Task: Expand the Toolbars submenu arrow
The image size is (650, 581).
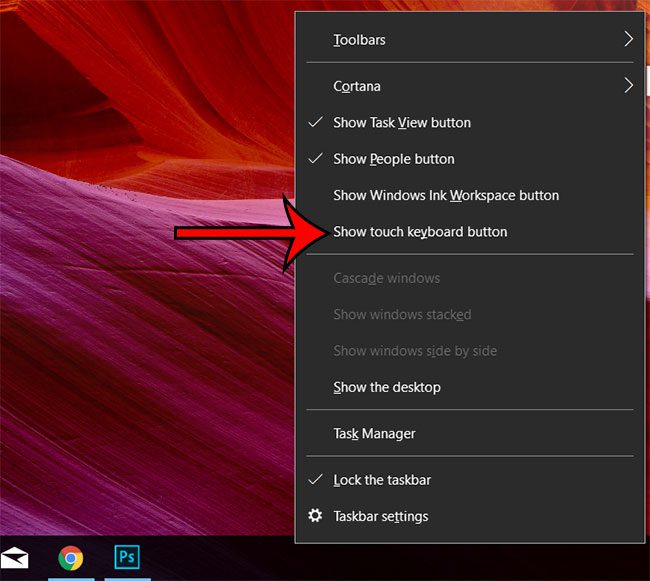Action: tap(628, 40)
